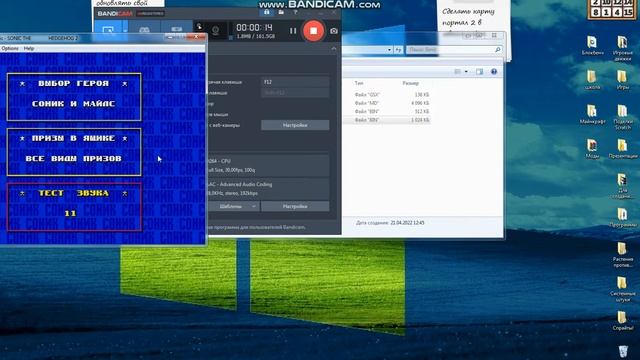Select the ТЕСТ ЗВУКА option box
The height and width of the screenshot is (360, 640).
74,207
